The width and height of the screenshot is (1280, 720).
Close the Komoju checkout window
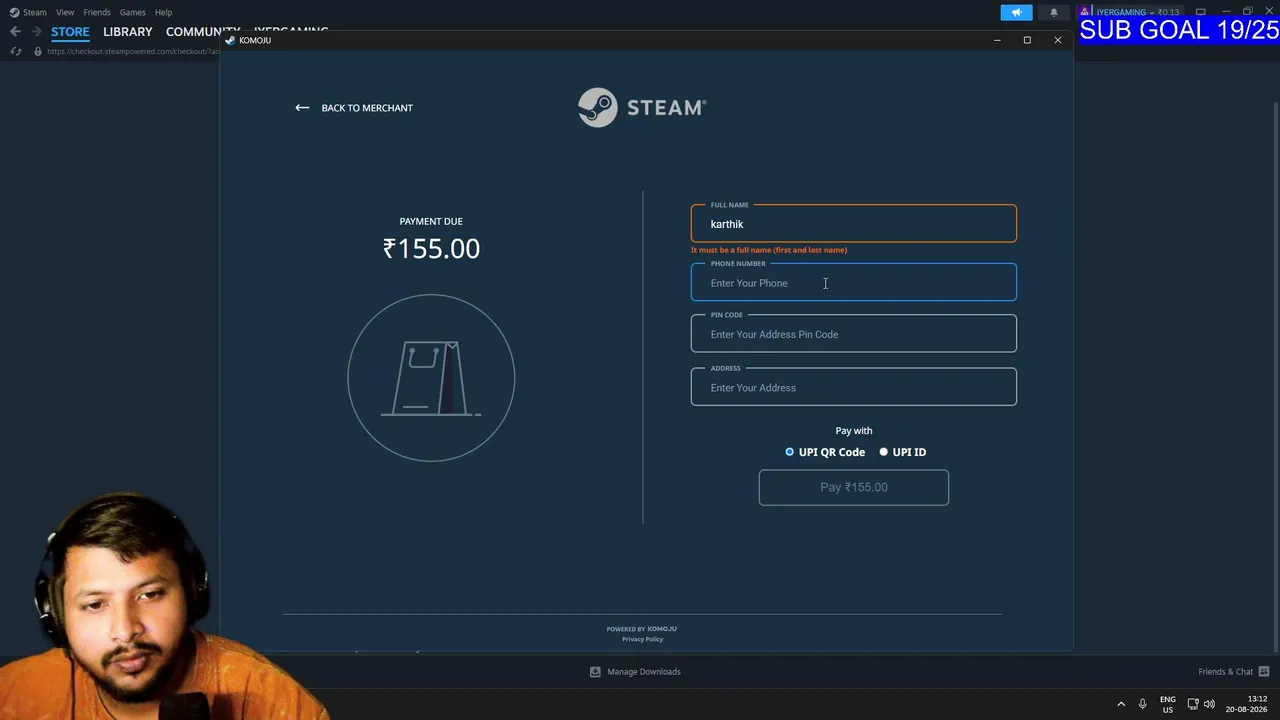[x=1058, y=40]
